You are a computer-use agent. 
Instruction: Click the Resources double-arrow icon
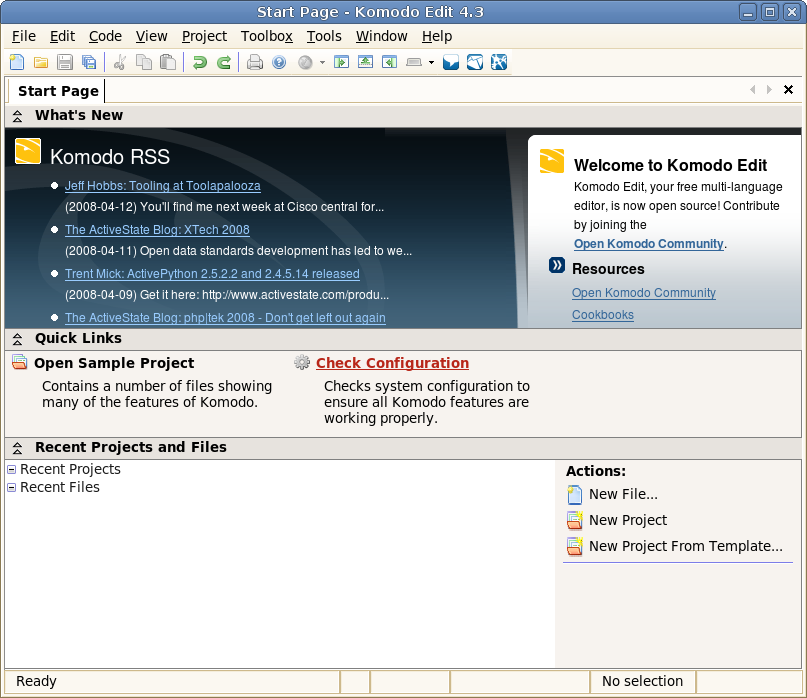click(556, 265)
